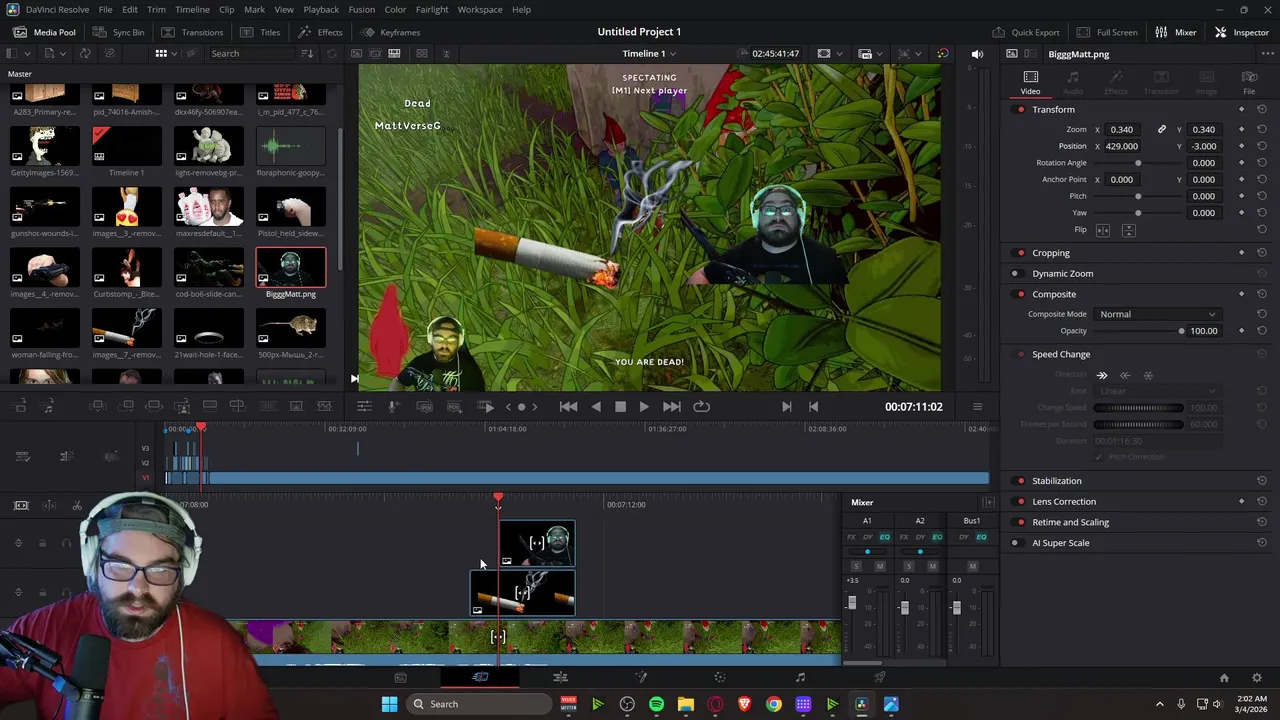Add keyframe for Opacity
The image size is (1280, 720).
click(x=1242, y=331)
